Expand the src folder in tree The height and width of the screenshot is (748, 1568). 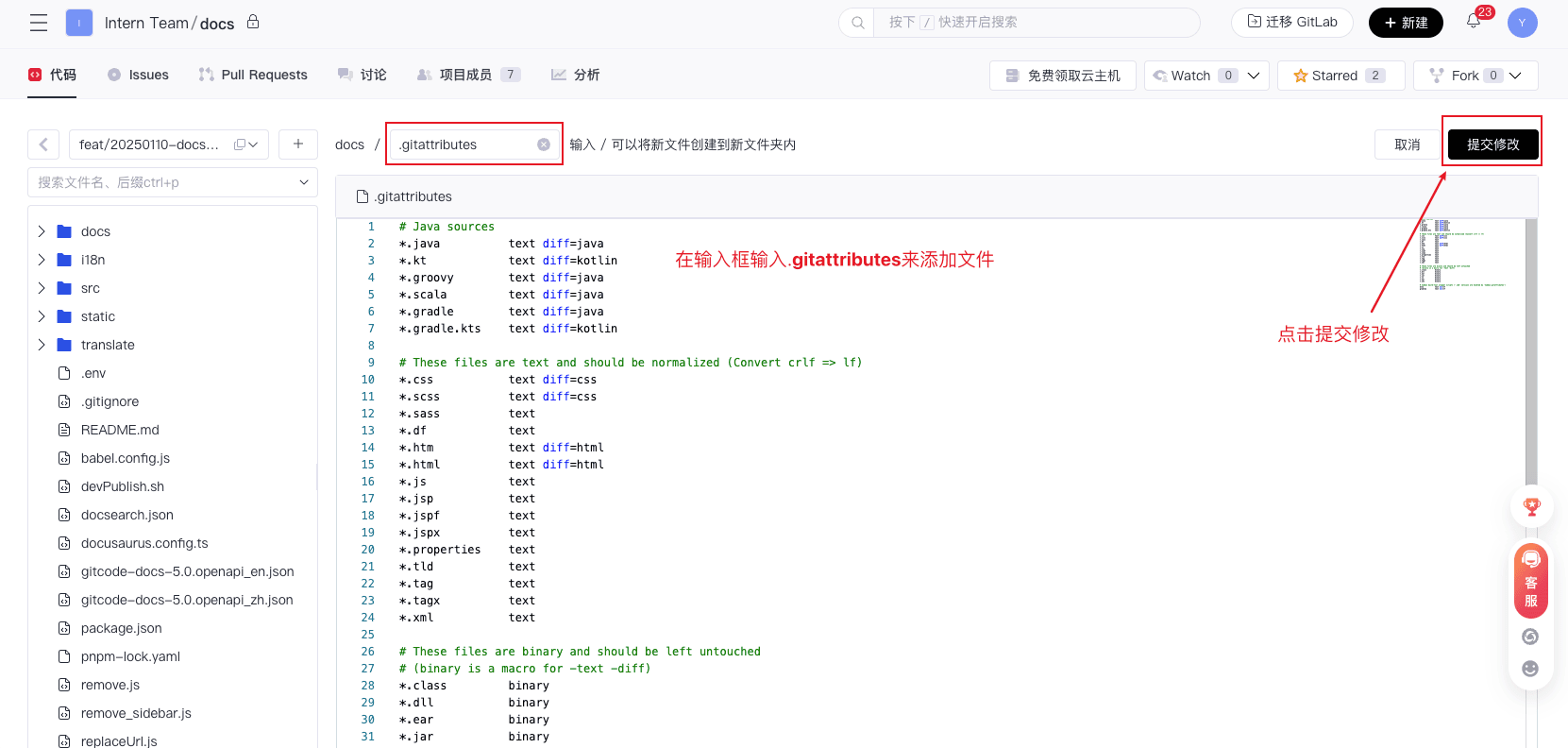pyautogui.click(x=42, y=288)
